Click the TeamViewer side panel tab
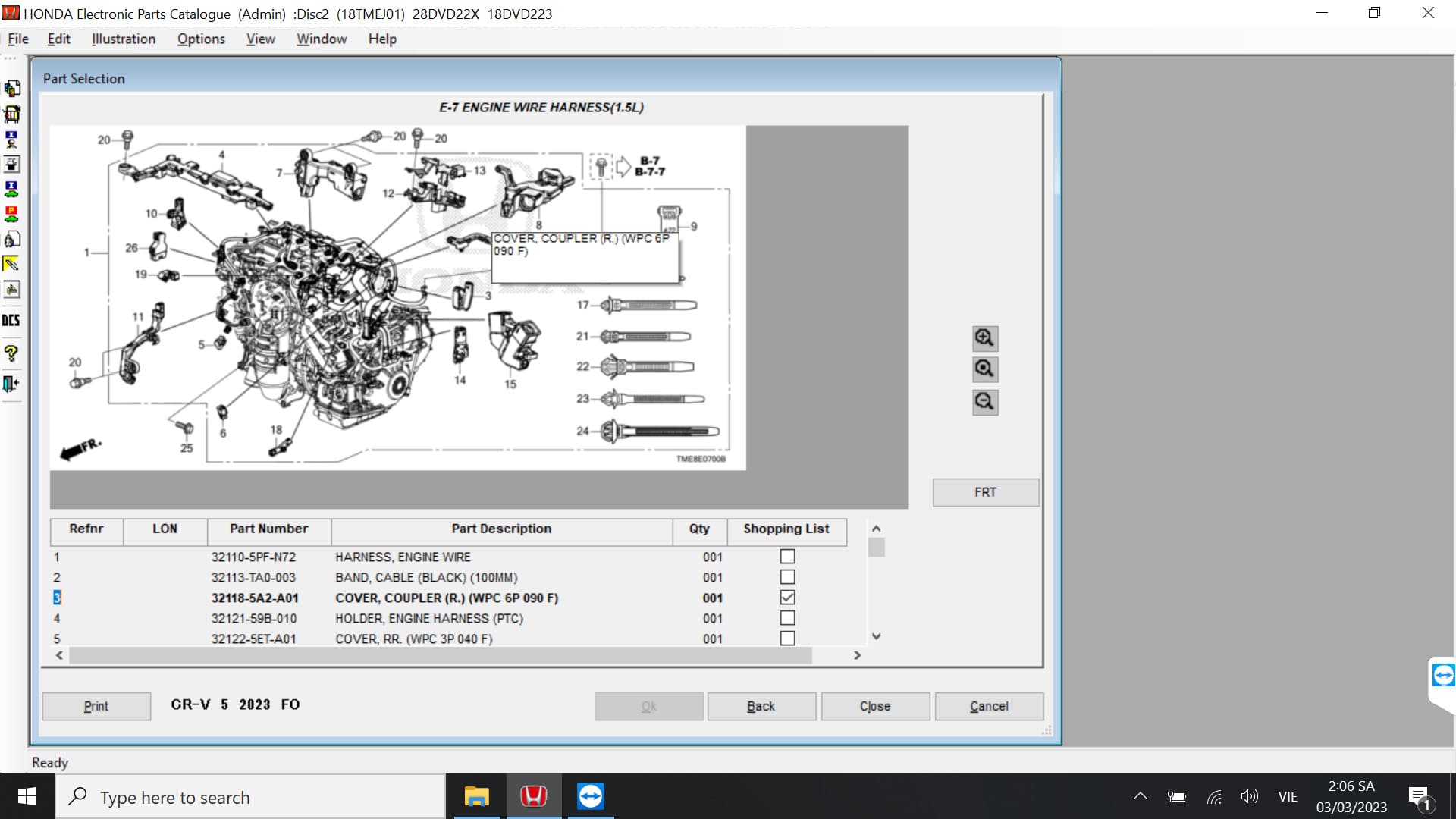The width and height of the screenshot is (1456, 819). tap(1442, 675)
